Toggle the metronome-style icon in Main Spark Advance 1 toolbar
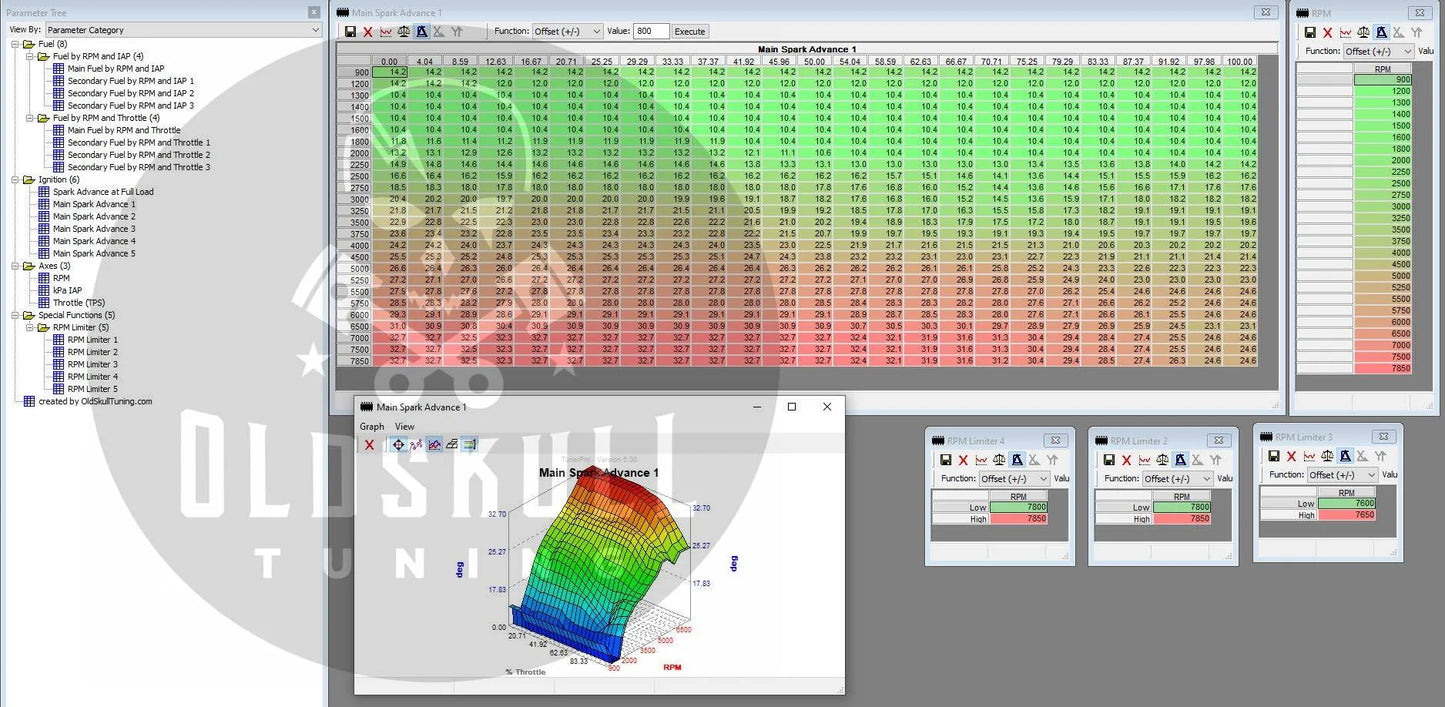Screen dimensions: 1445x707 click(422, 32)
